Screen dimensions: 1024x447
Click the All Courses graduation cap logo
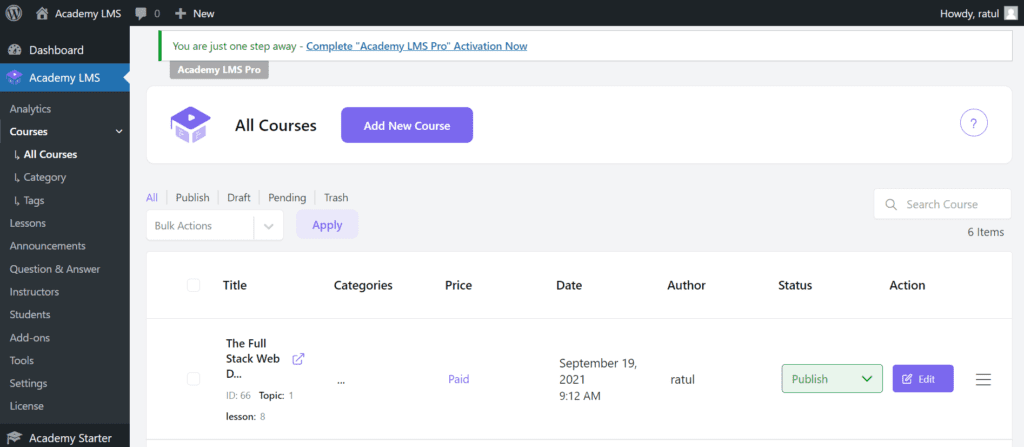[x=190, y=125]
